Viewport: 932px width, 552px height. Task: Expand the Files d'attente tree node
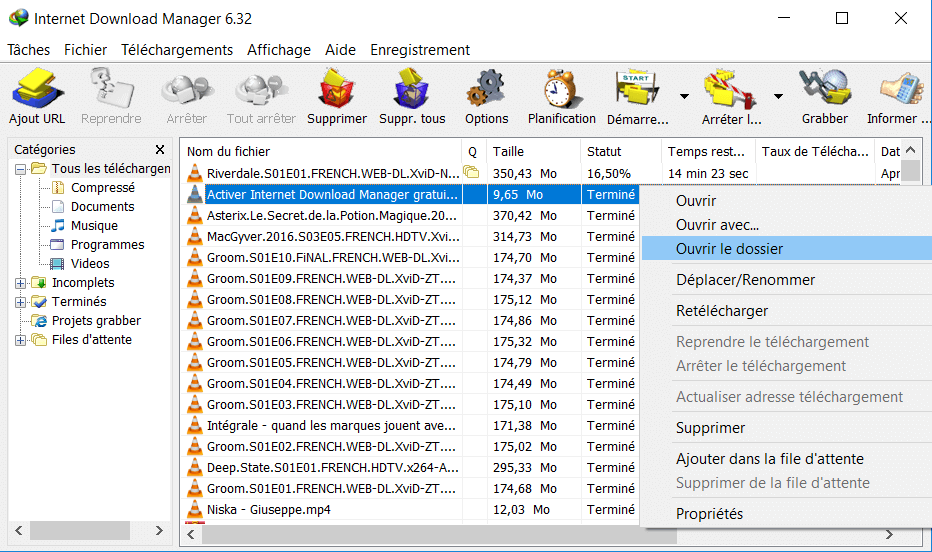coord(20,340)
